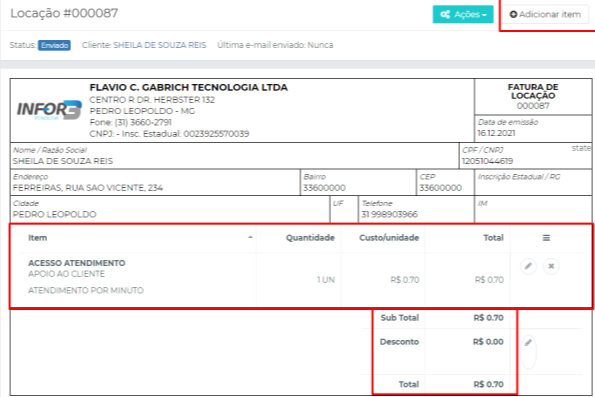Open the table options hamburger icon
The image size is (595, 397).
coord(546,238)
